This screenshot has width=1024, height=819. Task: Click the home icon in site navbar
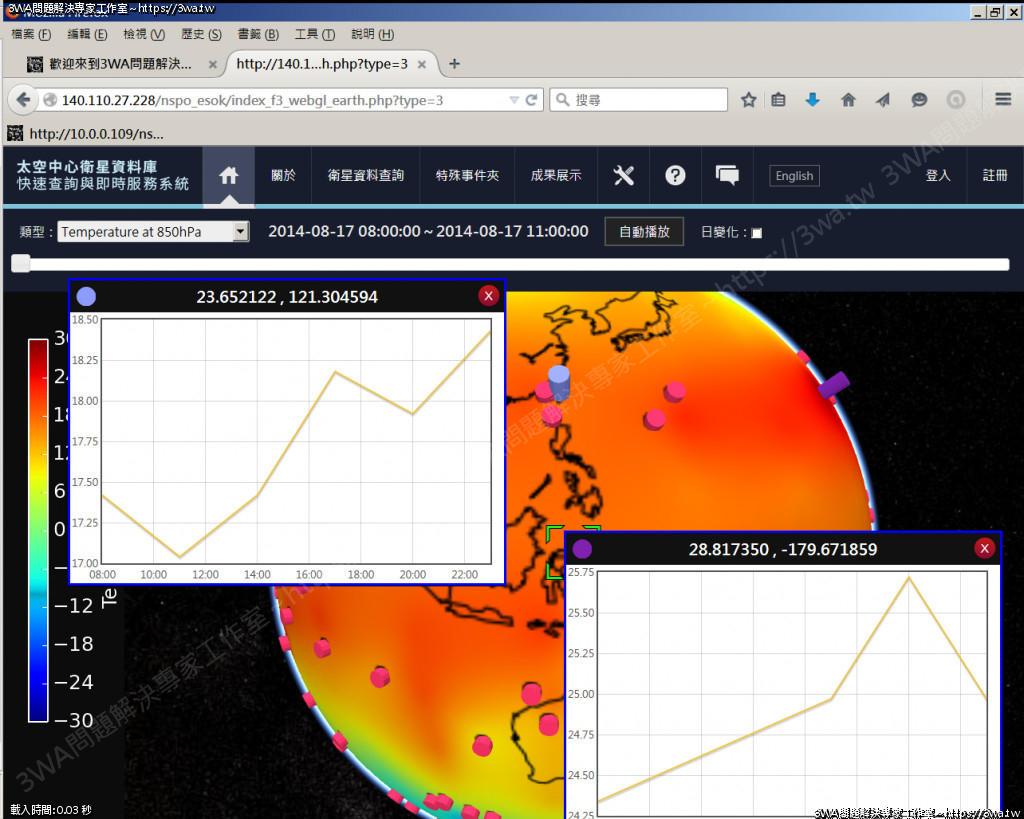click(229, 176)
